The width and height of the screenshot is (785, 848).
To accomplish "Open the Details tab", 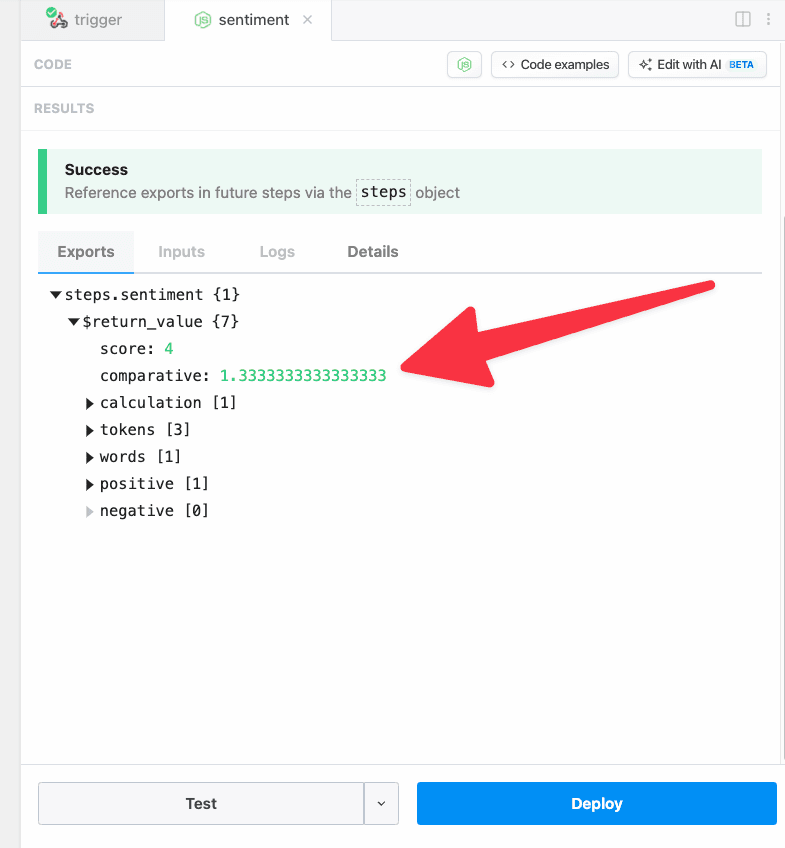I will [x=372, y=252].
